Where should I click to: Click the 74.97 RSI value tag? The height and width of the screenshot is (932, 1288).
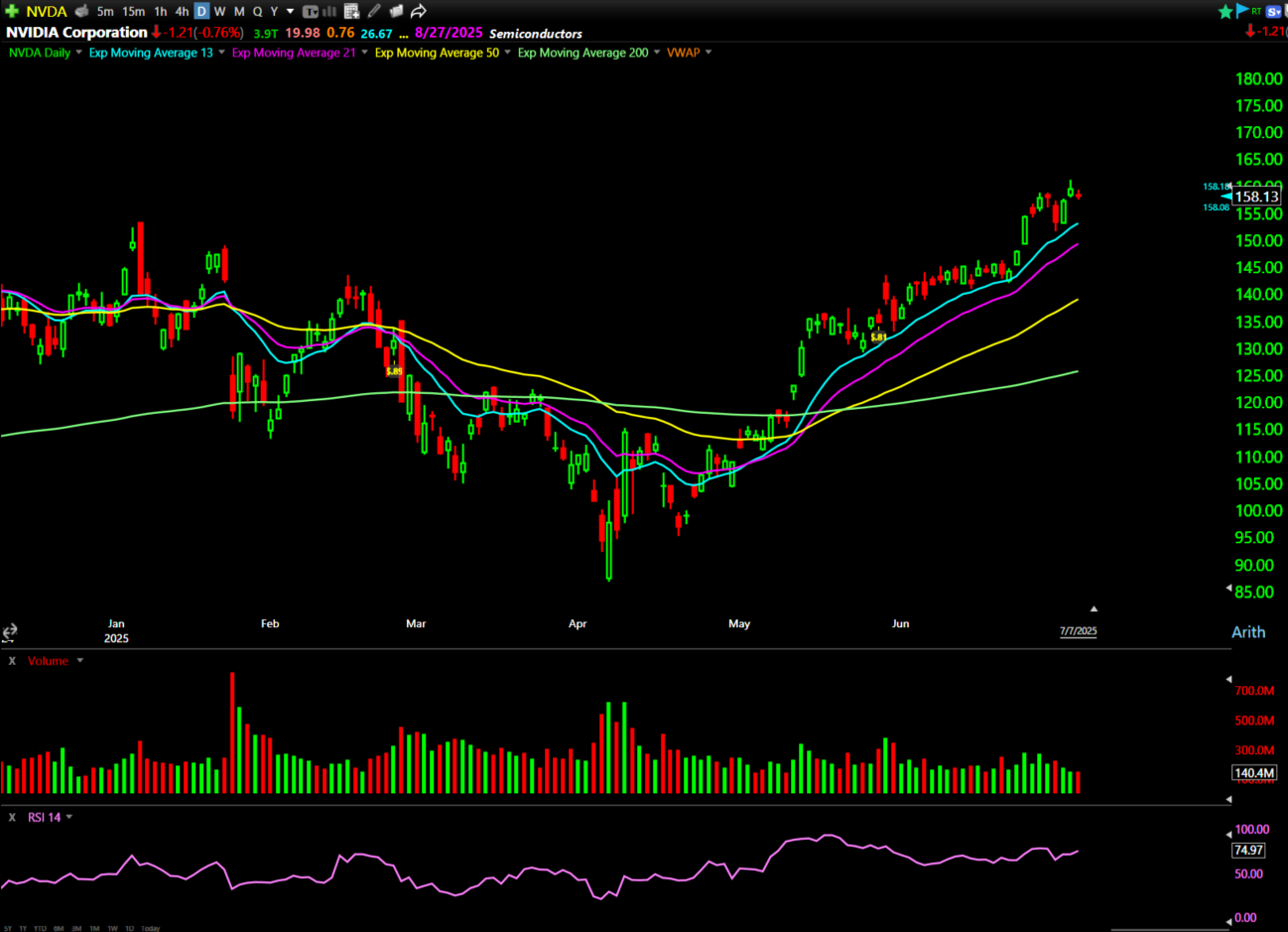pyautogui.click(x=1248, y=850)
